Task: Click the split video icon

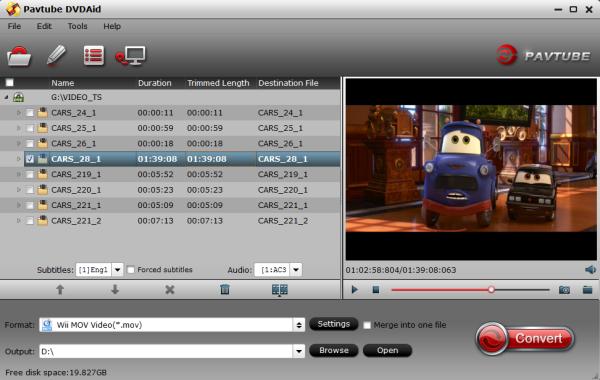Action: (280, 290)
